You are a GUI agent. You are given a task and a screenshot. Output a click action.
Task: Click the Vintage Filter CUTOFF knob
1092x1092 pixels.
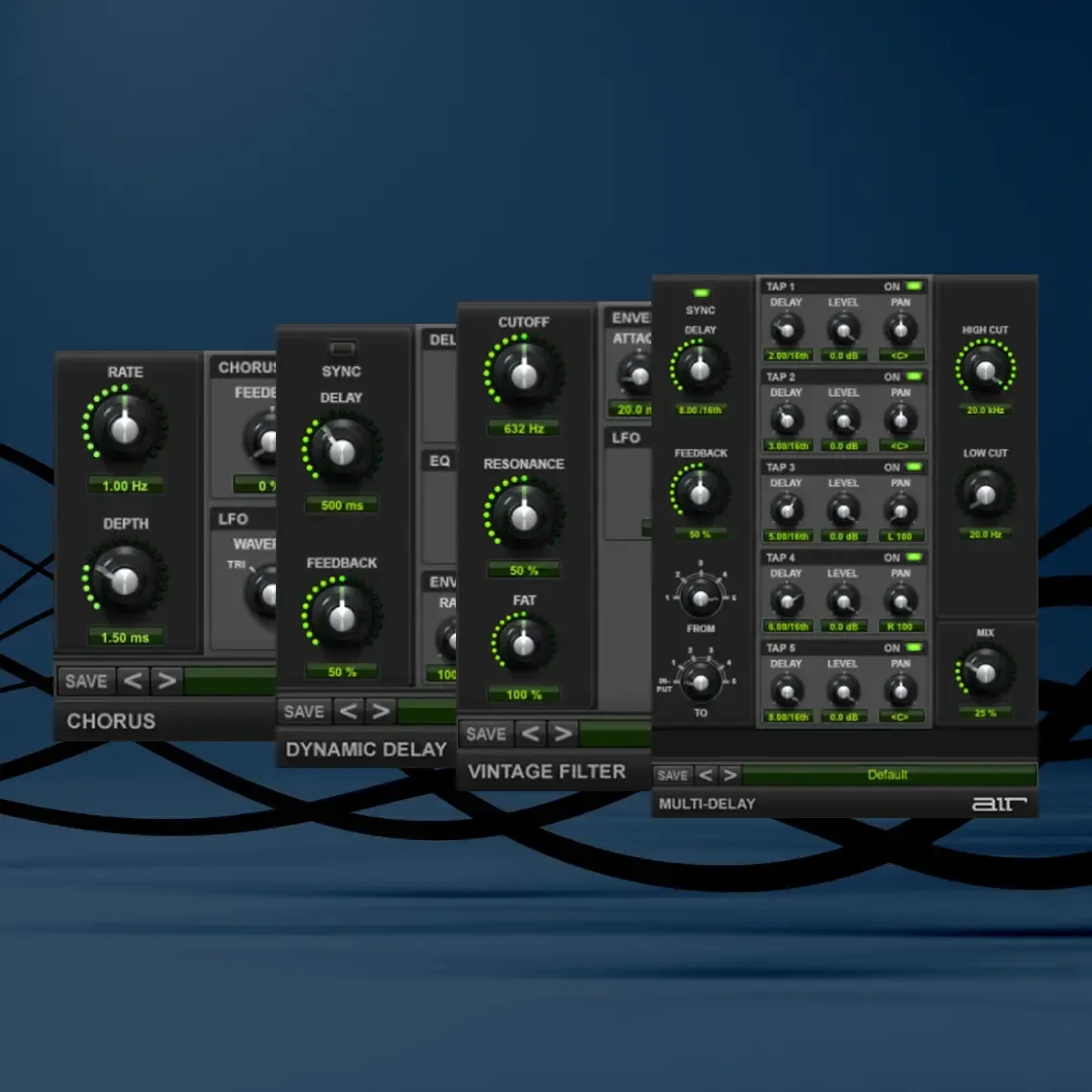click(524, 375)
